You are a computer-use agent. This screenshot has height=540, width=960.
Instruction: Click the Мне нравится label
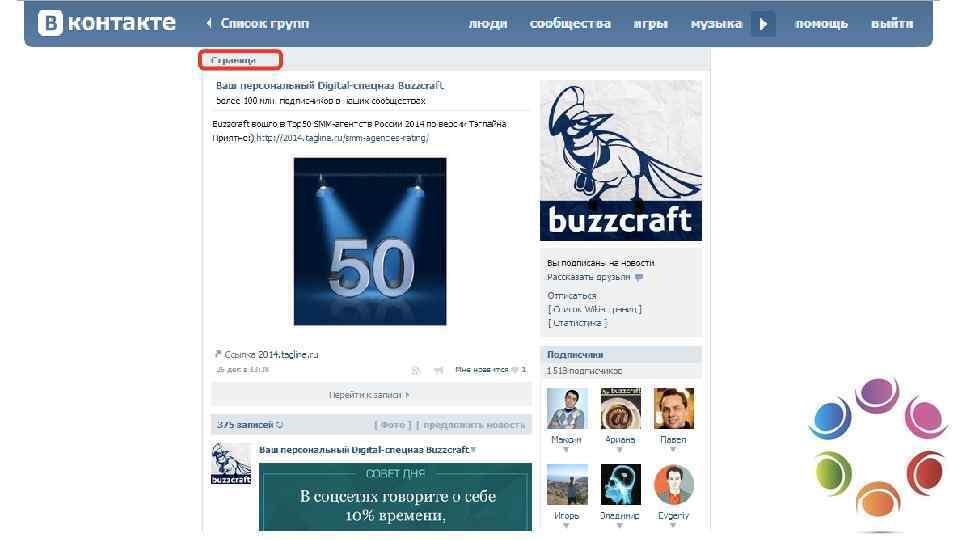[482, 370]
